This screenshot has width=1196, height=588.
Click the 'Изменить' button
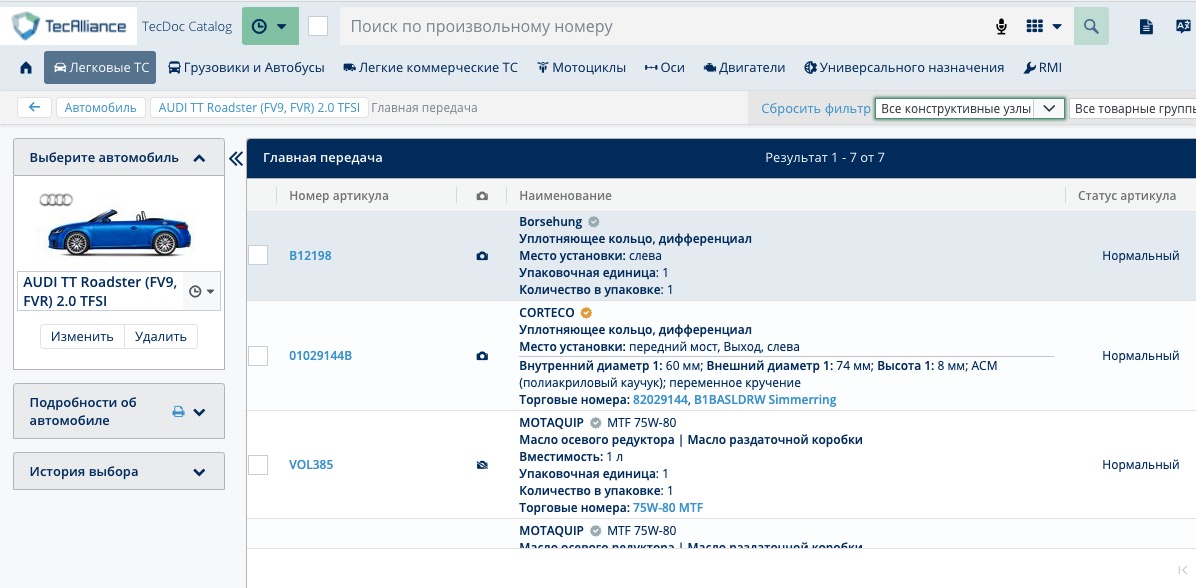[82, 336]
